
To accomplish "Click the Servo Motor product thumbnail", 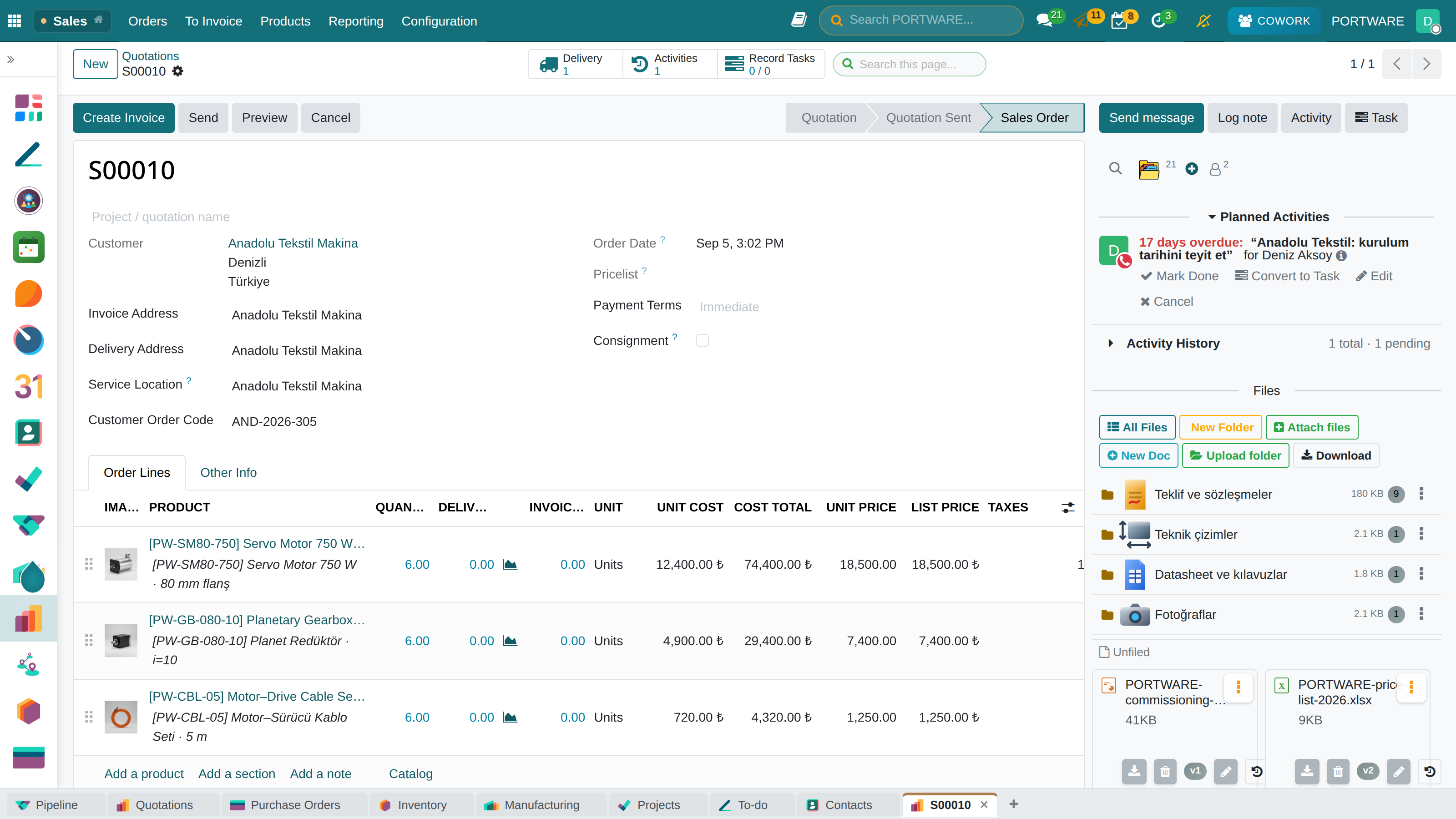I will pyautogui.click(x=121, y=564).
